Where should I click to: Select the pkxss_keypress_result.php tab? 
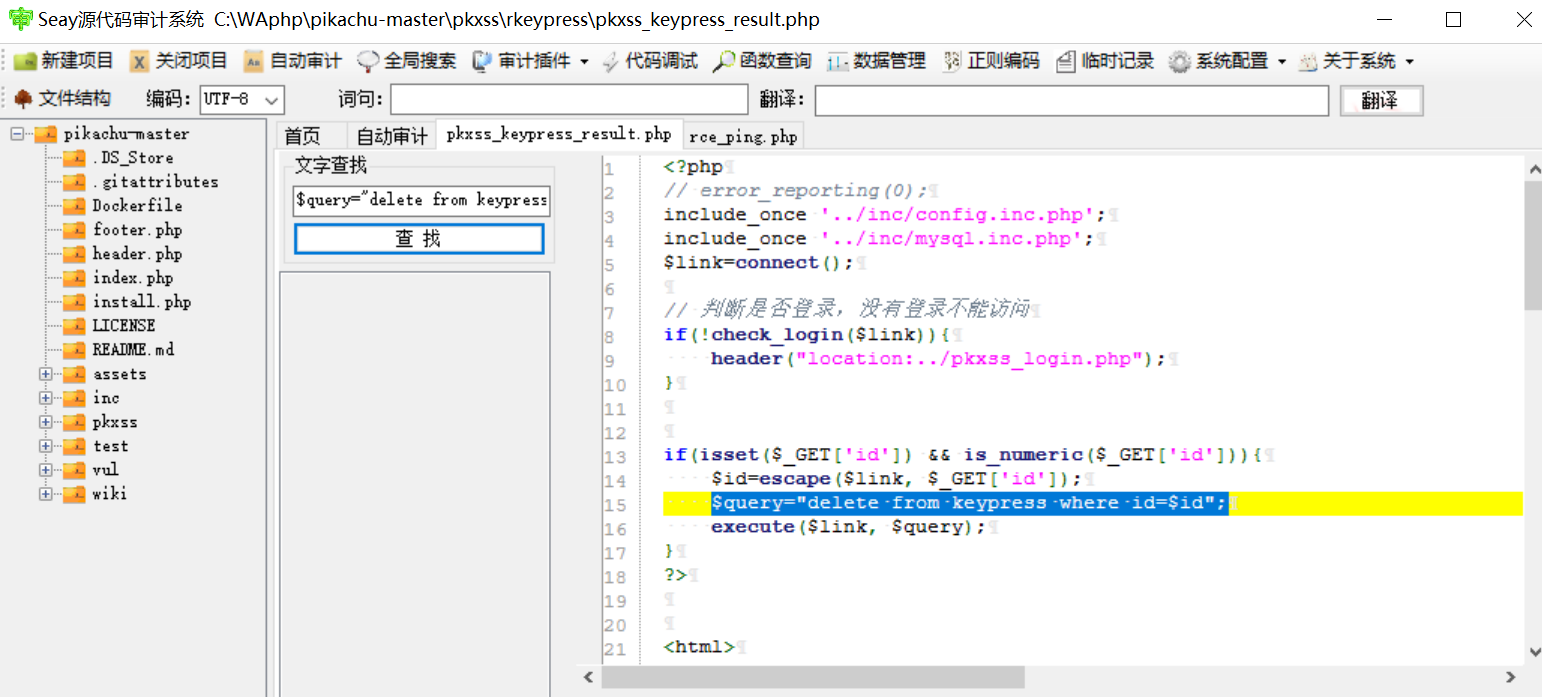(x=559, y=134)
